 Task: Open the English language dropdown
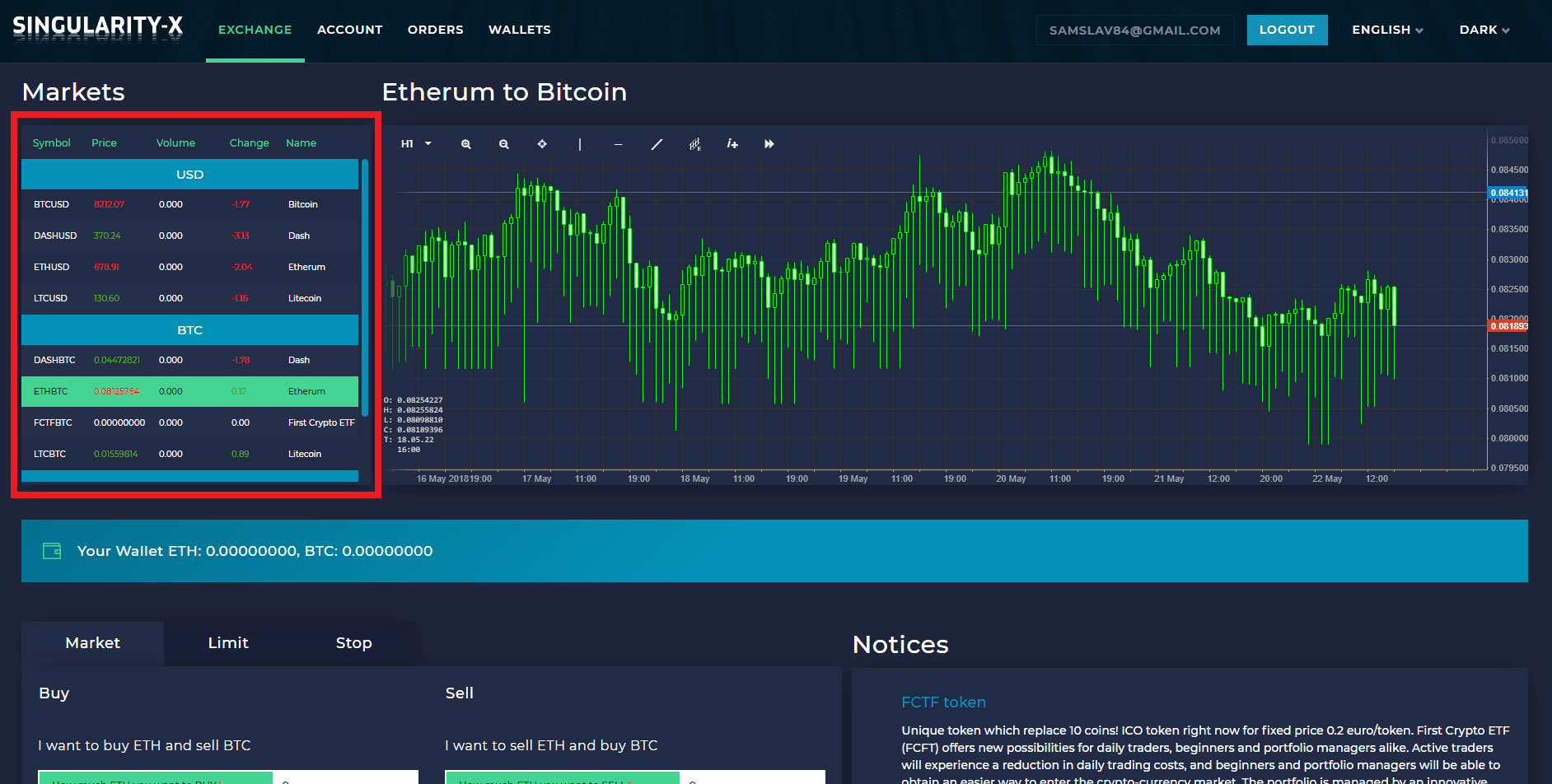[x=1387, y=30]
